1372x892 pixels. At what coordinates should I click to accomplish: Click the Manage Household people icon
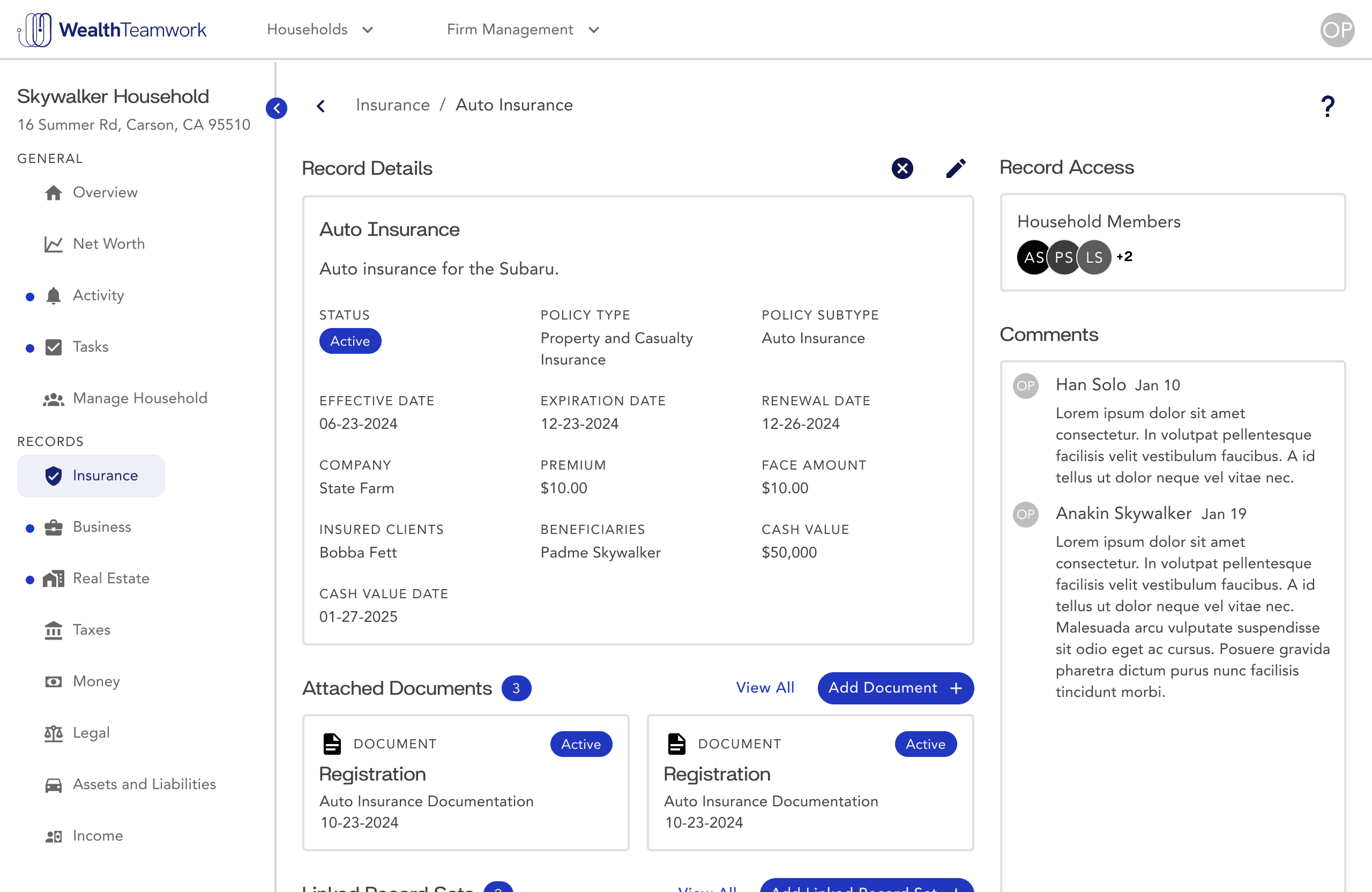pyautogui.click(x=54, y=399)
